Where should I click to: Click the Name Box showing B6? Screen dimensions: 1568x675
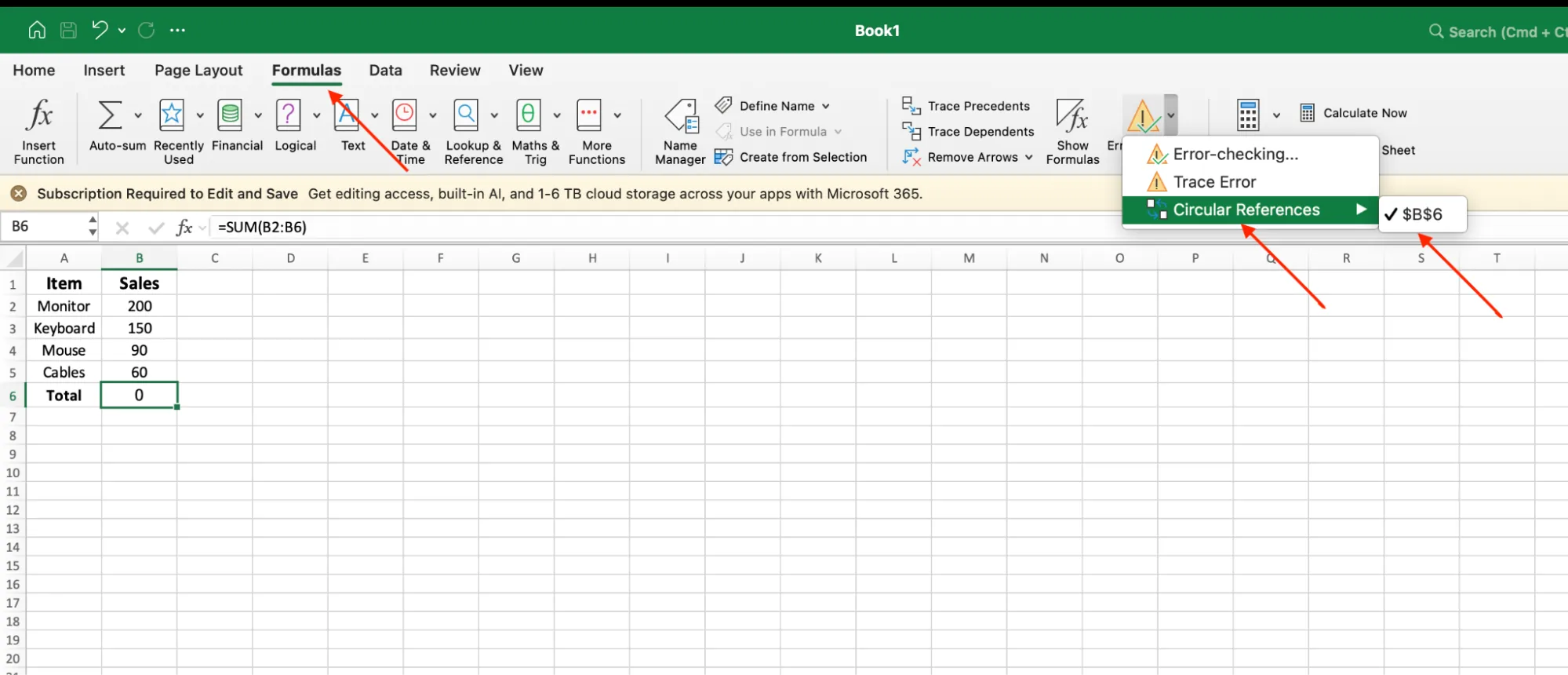coord(45,227)
